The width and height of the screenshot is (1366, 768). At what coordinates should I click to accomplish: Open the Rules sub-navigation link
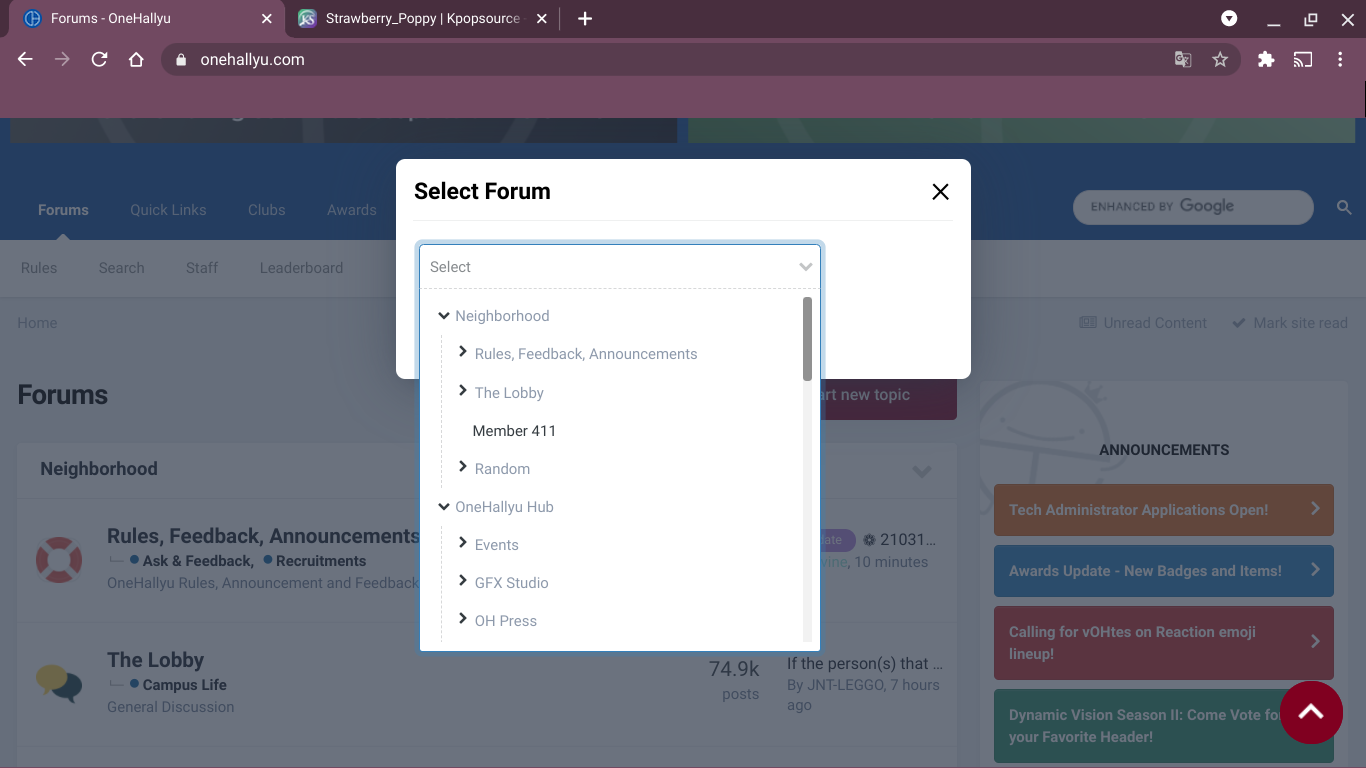39,268
